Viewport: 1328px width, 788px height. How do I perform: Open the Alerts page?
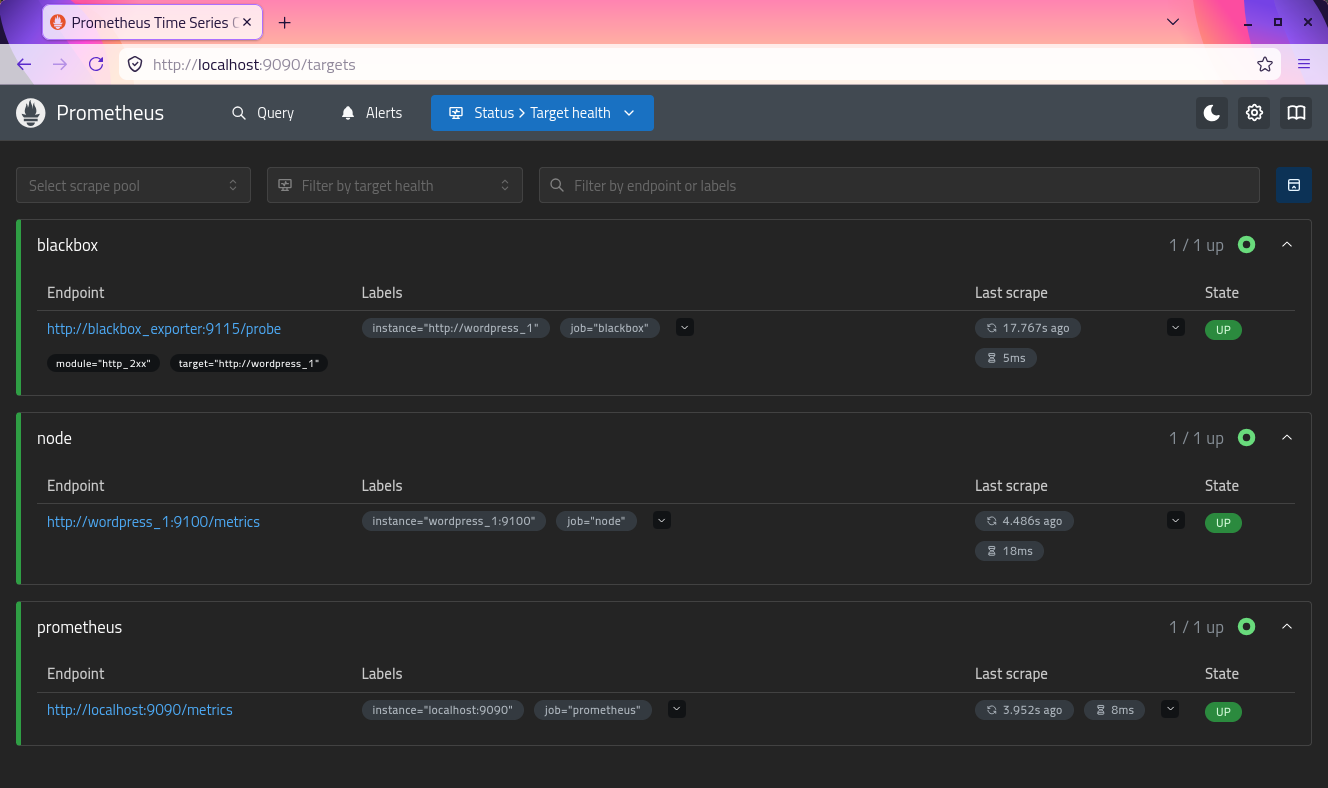[x=371, y=113]
